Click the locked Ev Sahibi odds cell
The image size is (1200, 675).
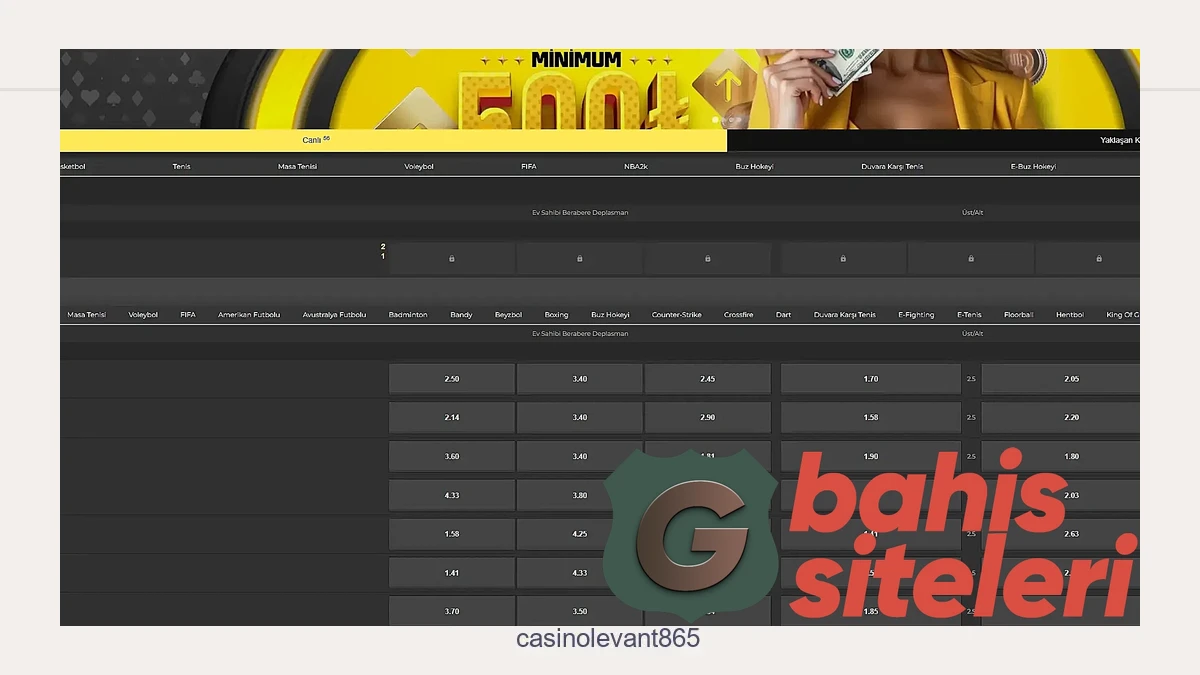point(451,258)
